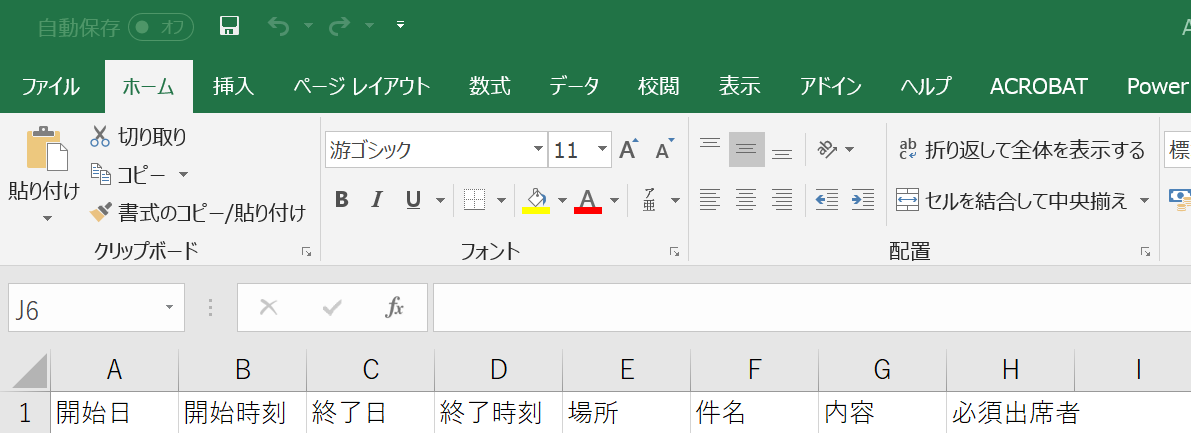Open Redo history dropdown arrow
The height and width of the screenshot is (433, 1191).
pos(369,27)
